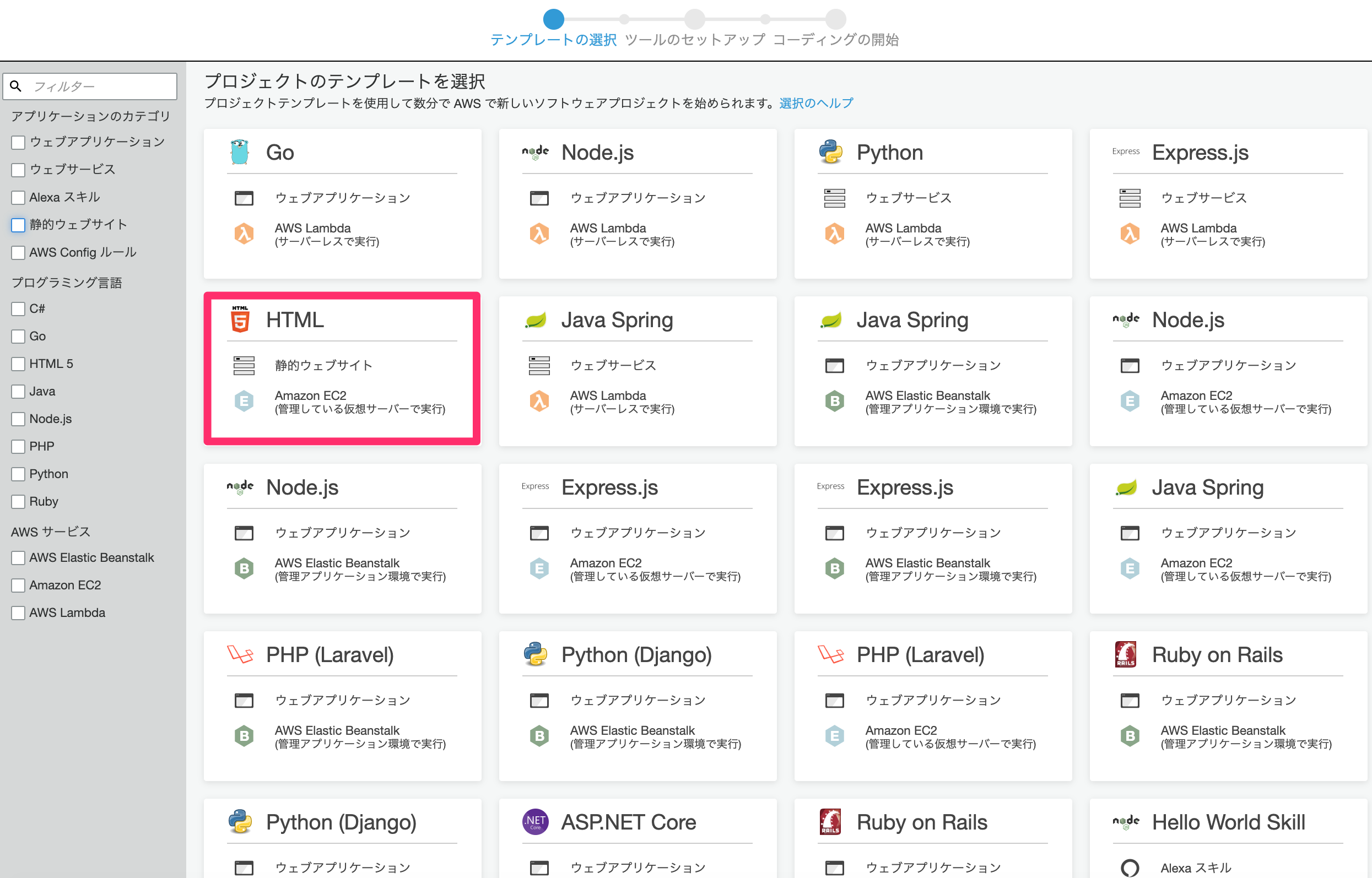The height and width of the screenshot is (878, 1372).
Task: Click the テンプレートの選択 step
Action: (x=553, y=40)
